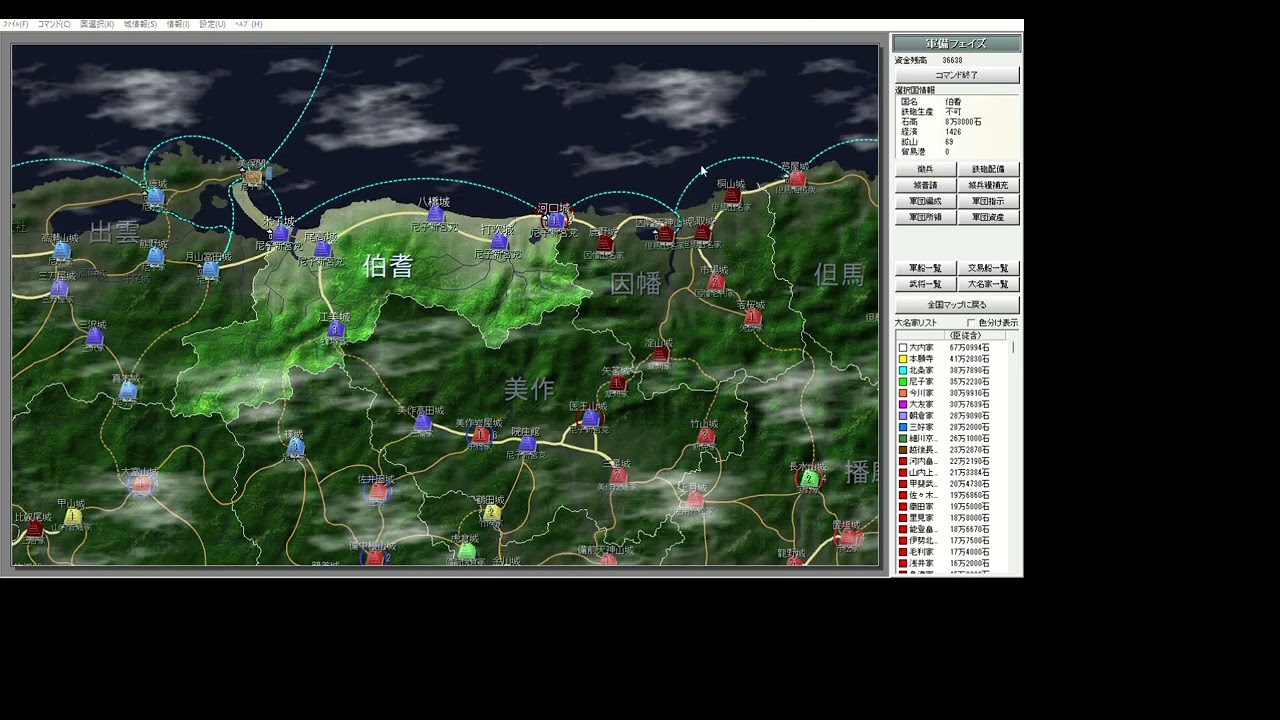Select the 大富山城 castle icon
Screen dimensions: 1280x720
[142, 485]
